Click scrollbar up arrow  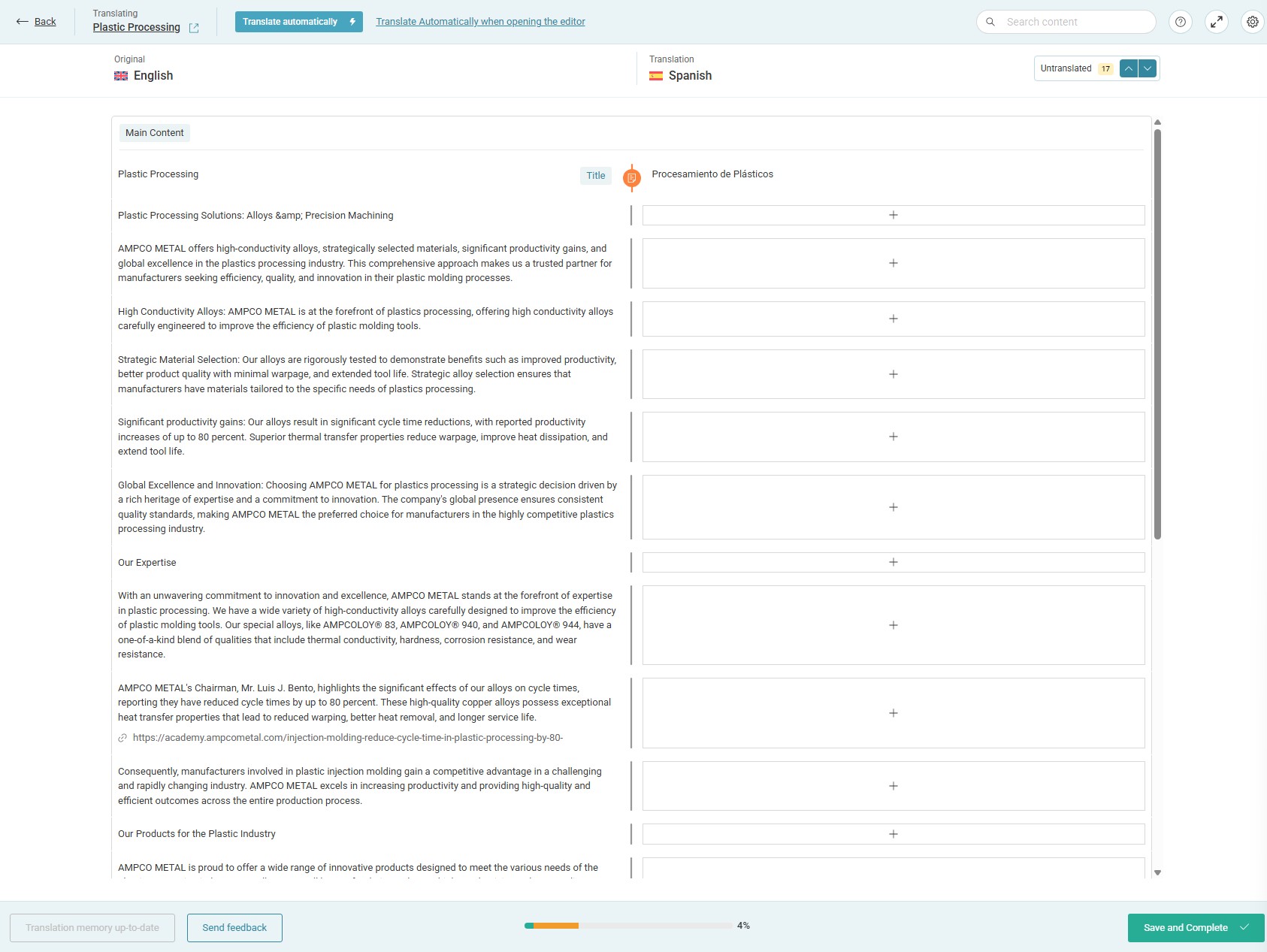pos(1158,122)
